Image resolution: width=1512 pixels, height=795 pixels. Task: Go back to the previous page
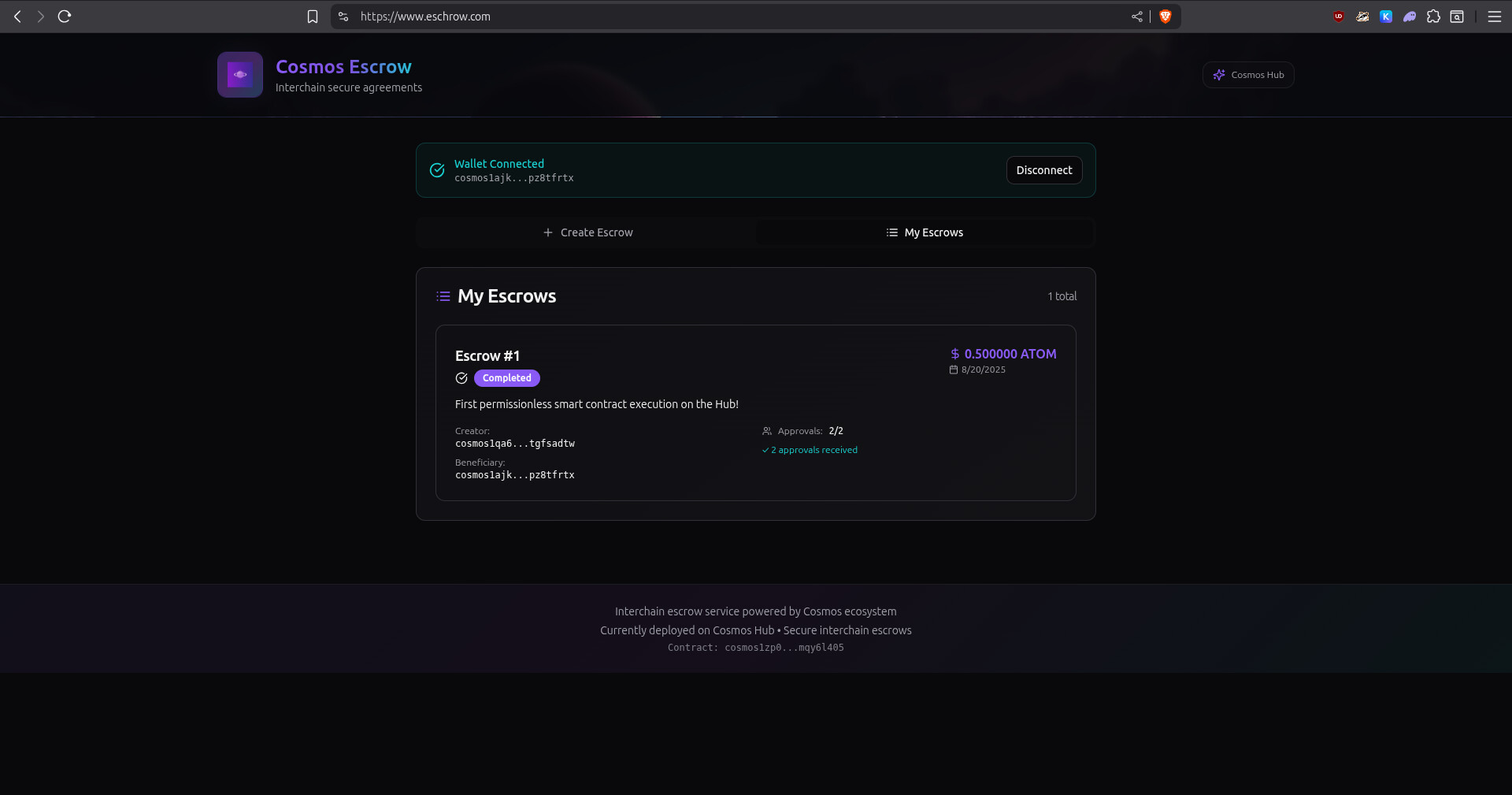click(17, 17)
